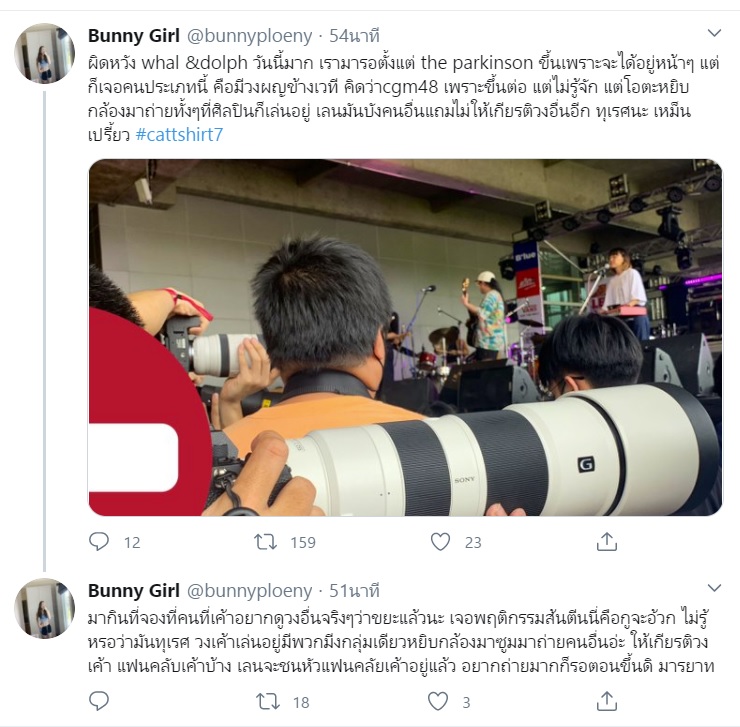Screen dimensions: 740x727
Task: Open @bunnyploeny handle on first tweet
Action: 250,36
